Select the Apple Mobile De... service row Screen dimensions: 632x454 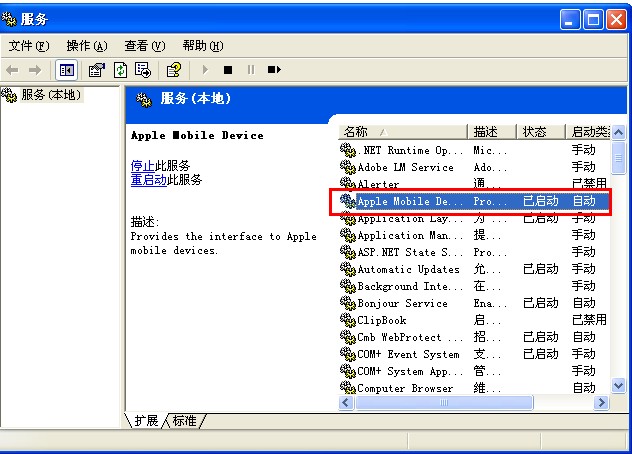(474, 201)
